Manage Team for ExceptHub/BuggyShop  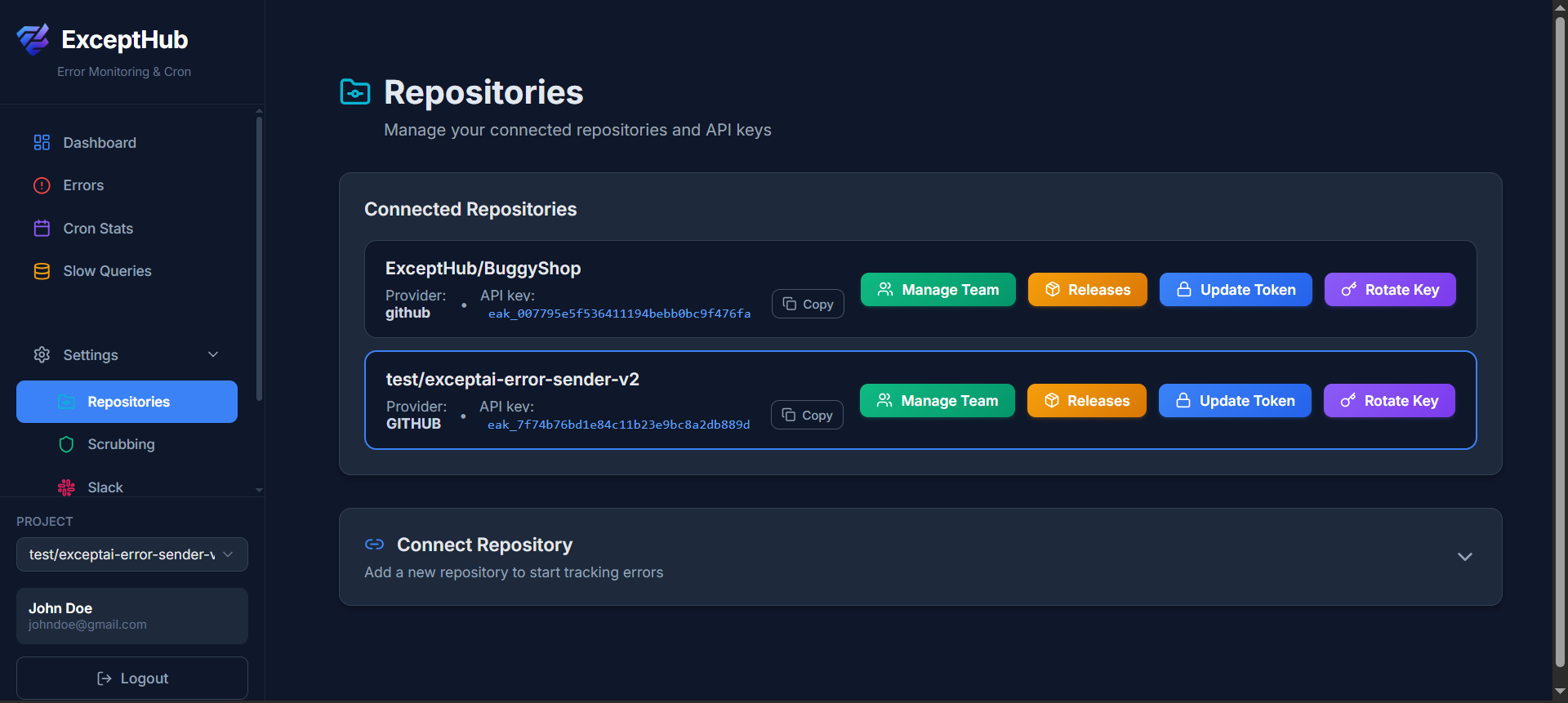(938, 290)
